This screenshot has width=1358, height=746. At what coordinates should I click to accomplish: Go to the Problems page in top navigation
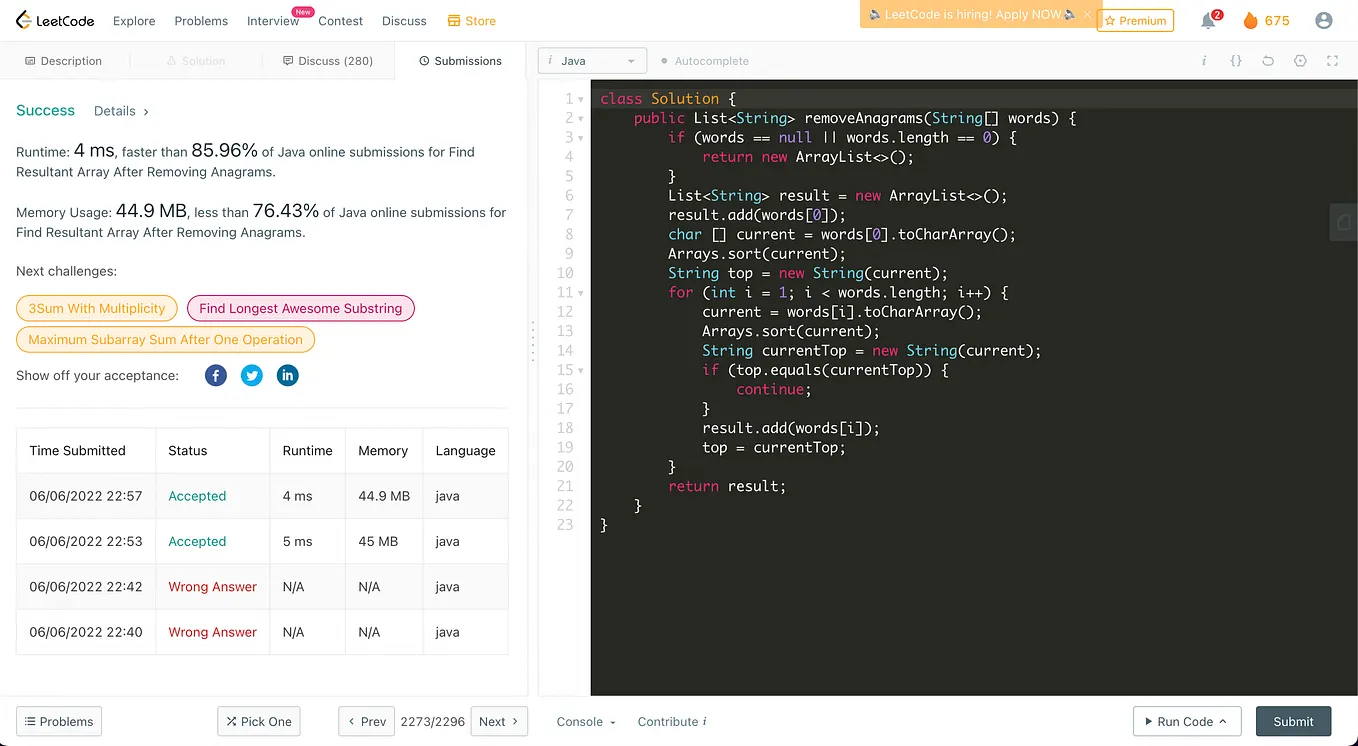[x=201, y=20]
